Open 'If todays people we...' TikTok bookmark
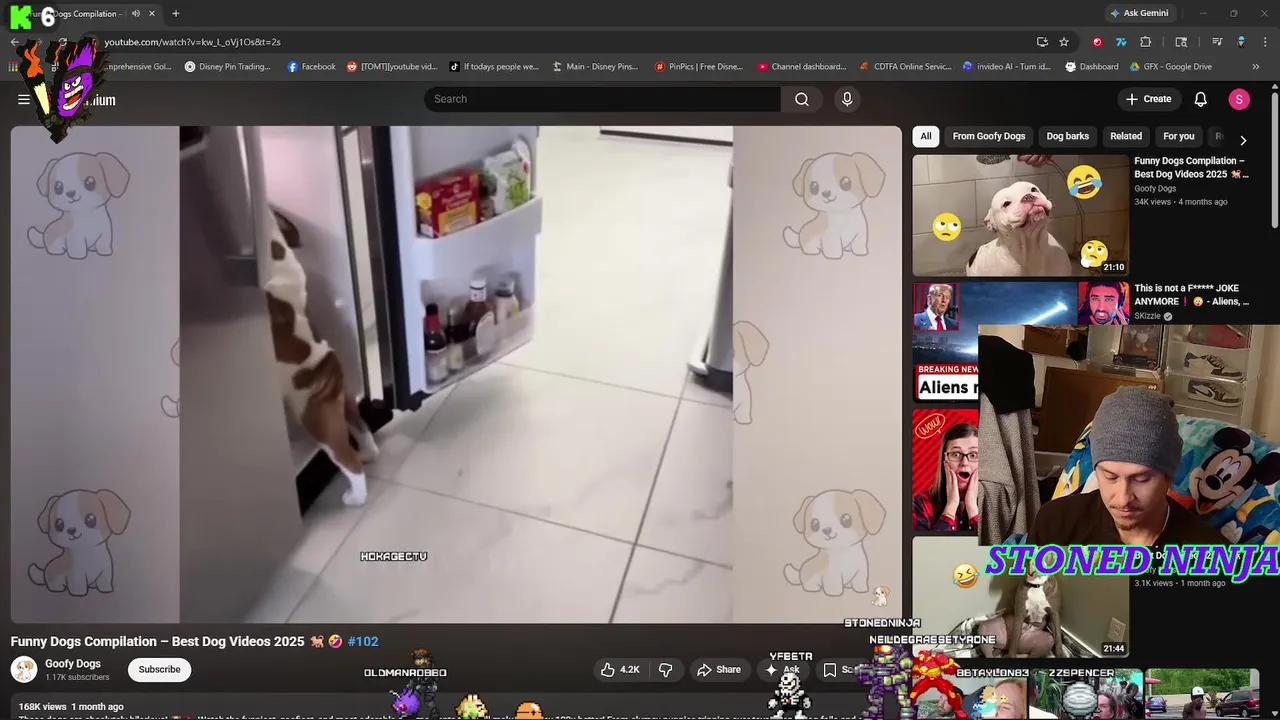The image size is (1280, 720). point(494,67)
